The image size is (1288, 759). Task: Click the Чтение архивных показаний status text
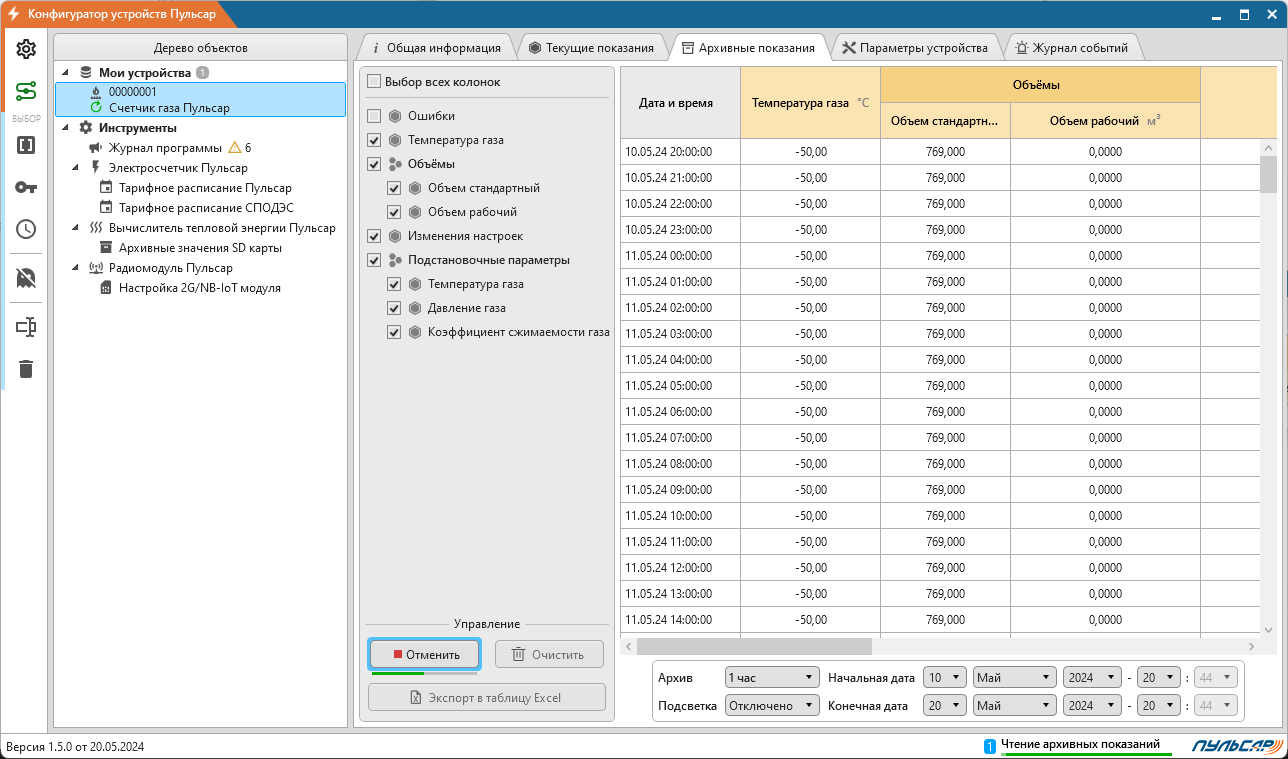[x=1080, y=745]
